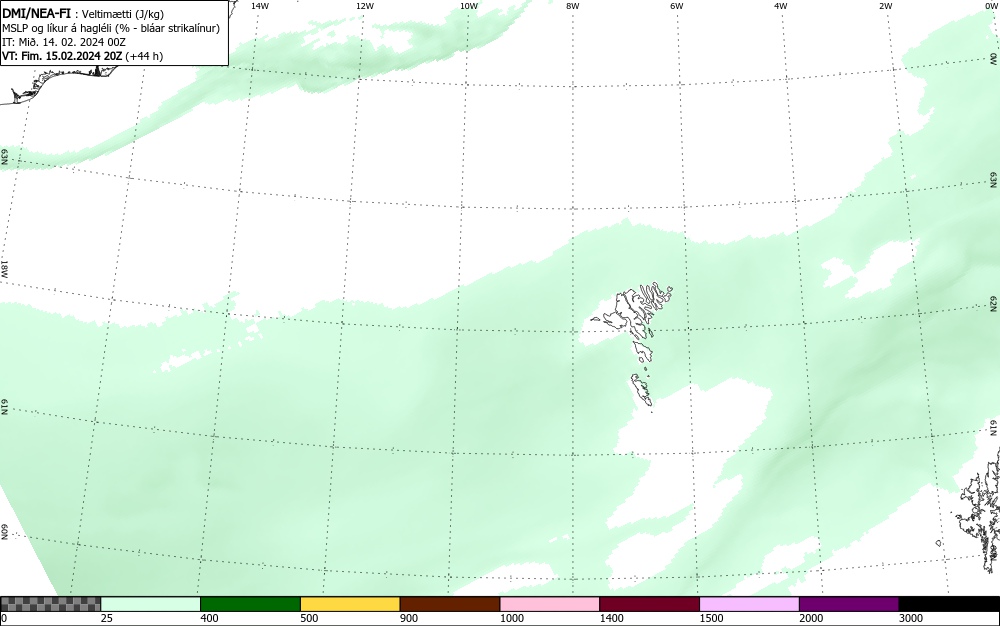Click the yellow 500-900 legend swatch

[350, 604]
